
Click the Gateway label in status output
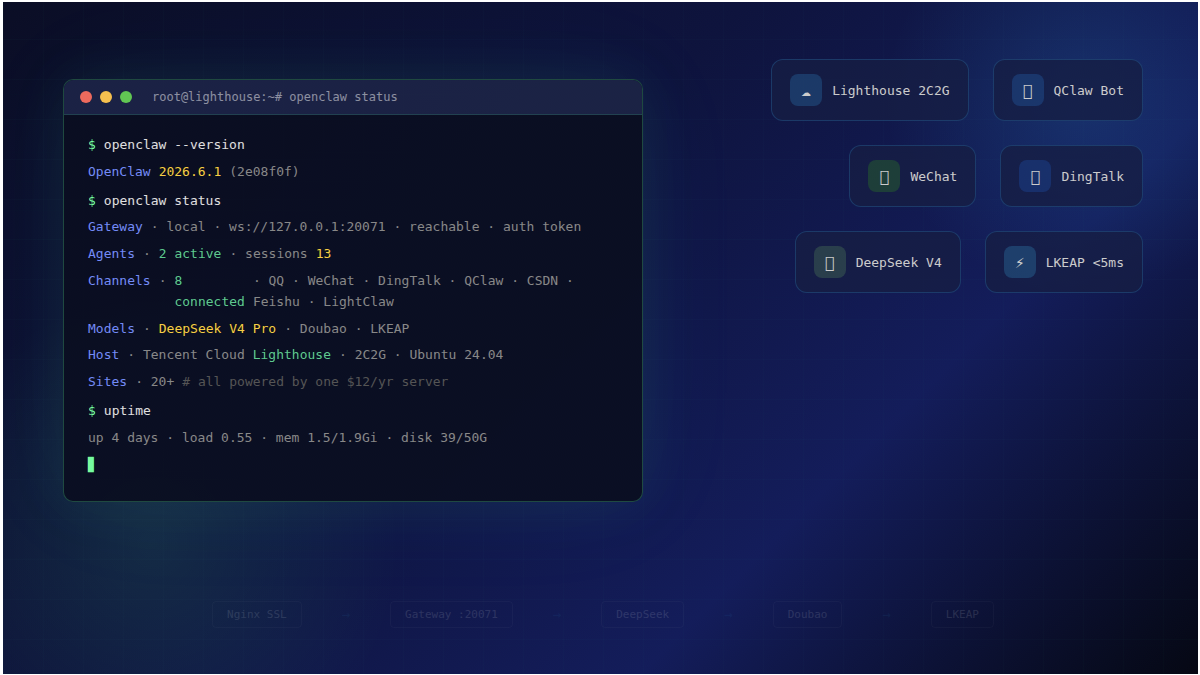115,227
